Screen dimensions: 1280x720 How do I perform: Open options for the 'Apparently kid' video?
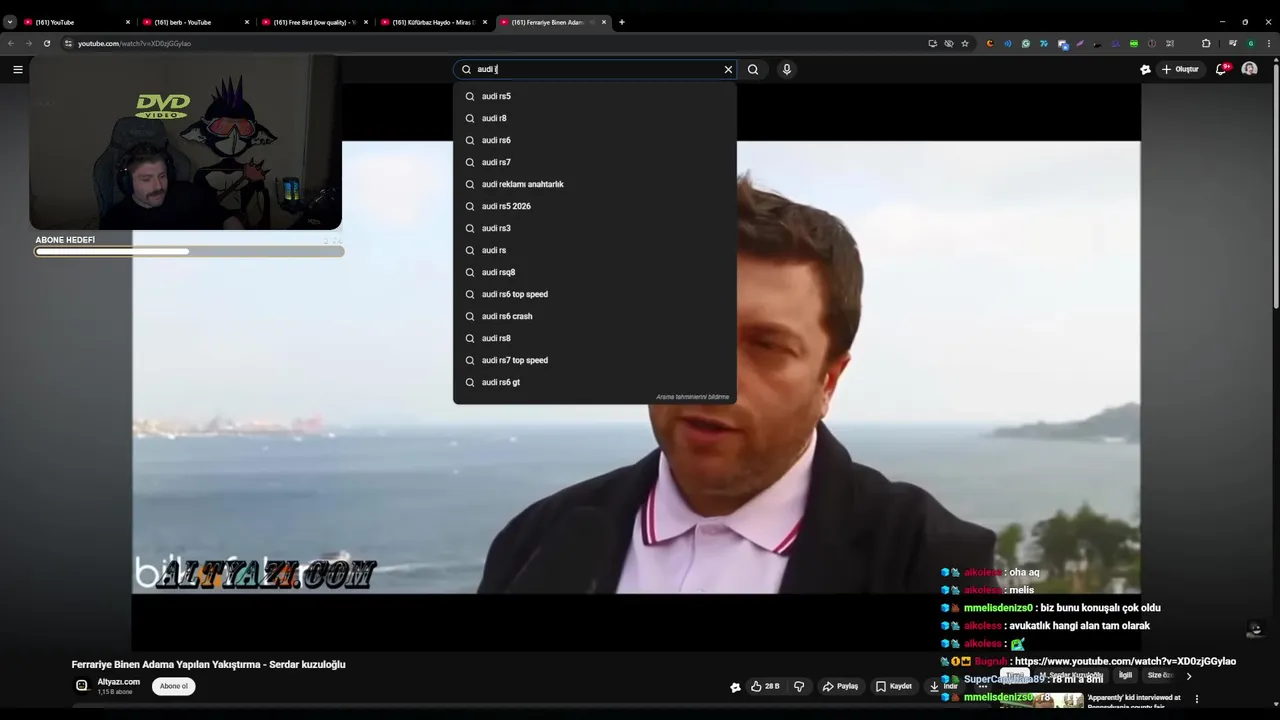(x=1197, y=699)
